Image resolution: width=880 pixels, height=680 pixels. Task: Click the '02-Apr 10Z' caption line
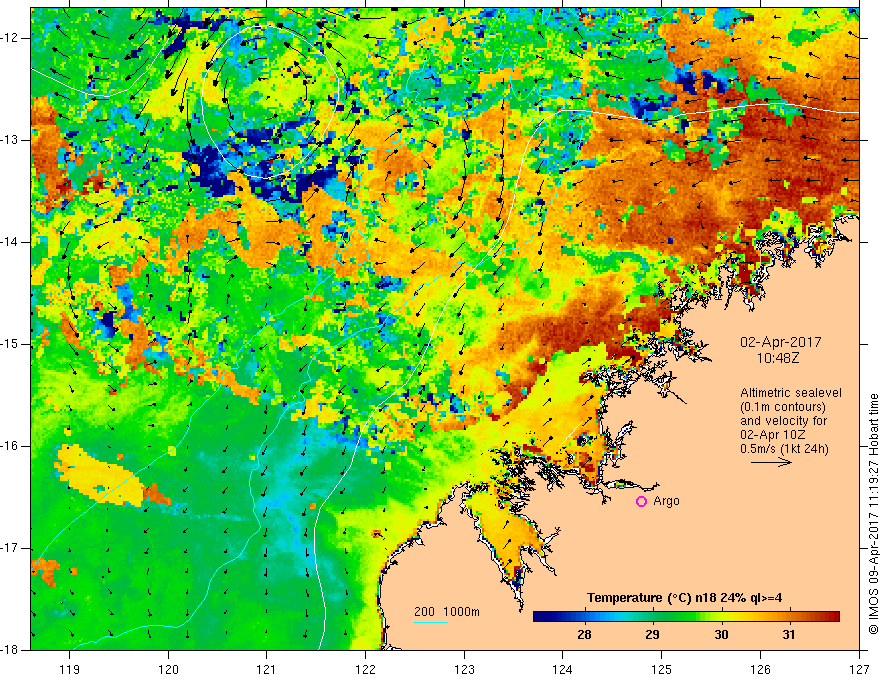tap(773, 435)
